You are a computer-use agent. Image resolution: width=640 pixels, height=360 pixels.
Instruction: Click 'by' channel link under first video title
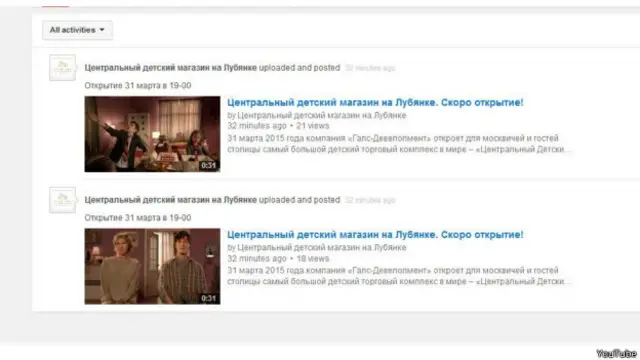tap(322, 116)
